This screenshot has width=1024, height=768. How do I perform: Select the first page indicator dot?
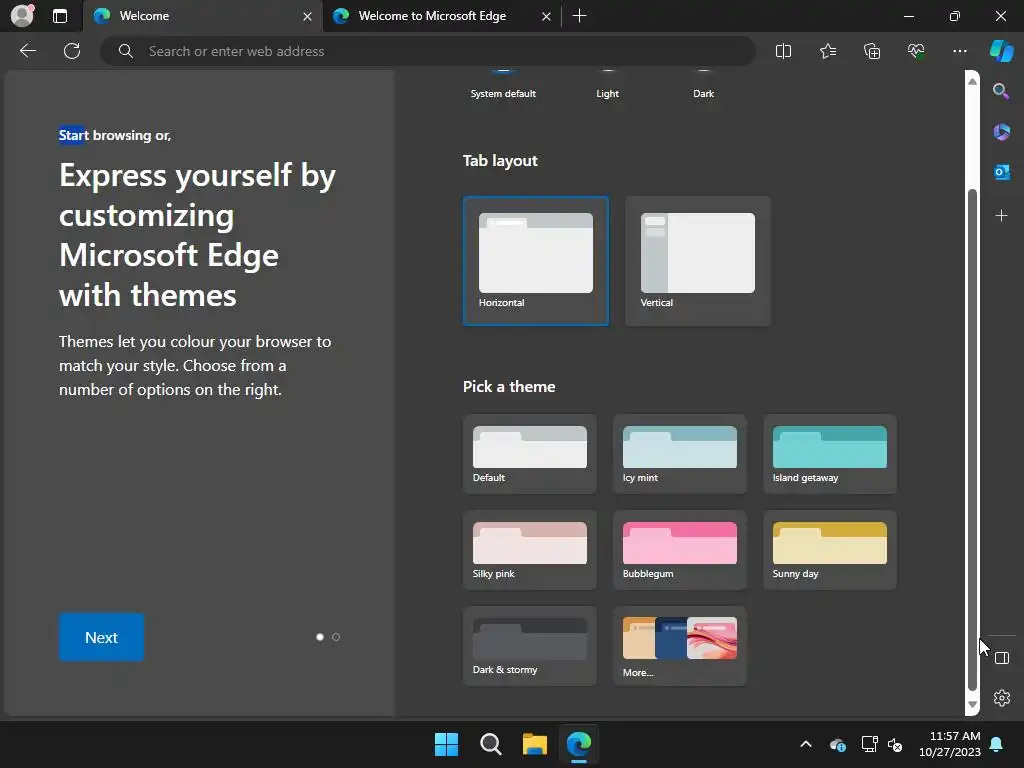pos(320,637)
